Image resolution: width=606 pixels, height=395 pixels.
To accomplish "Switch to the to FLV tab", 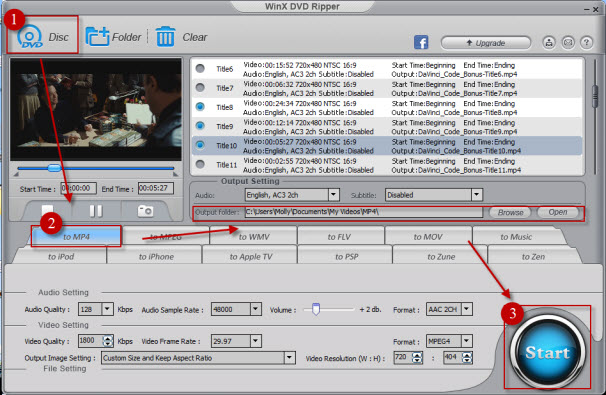I will point(339,237).
